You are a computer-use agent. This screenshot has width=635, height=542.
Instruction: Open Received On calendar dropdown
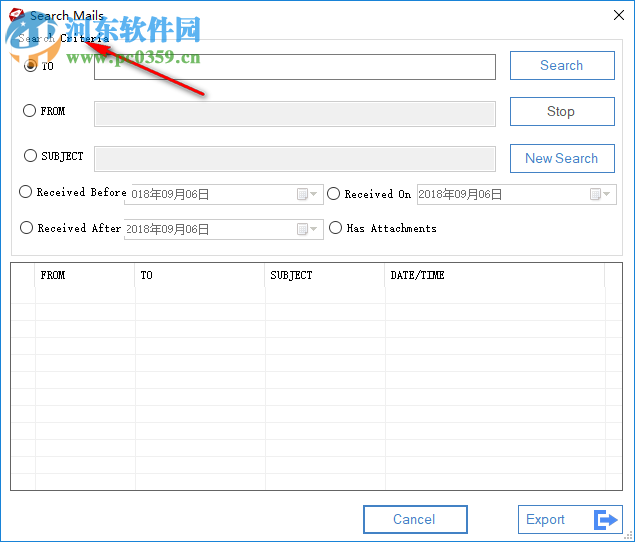point(600,194)
